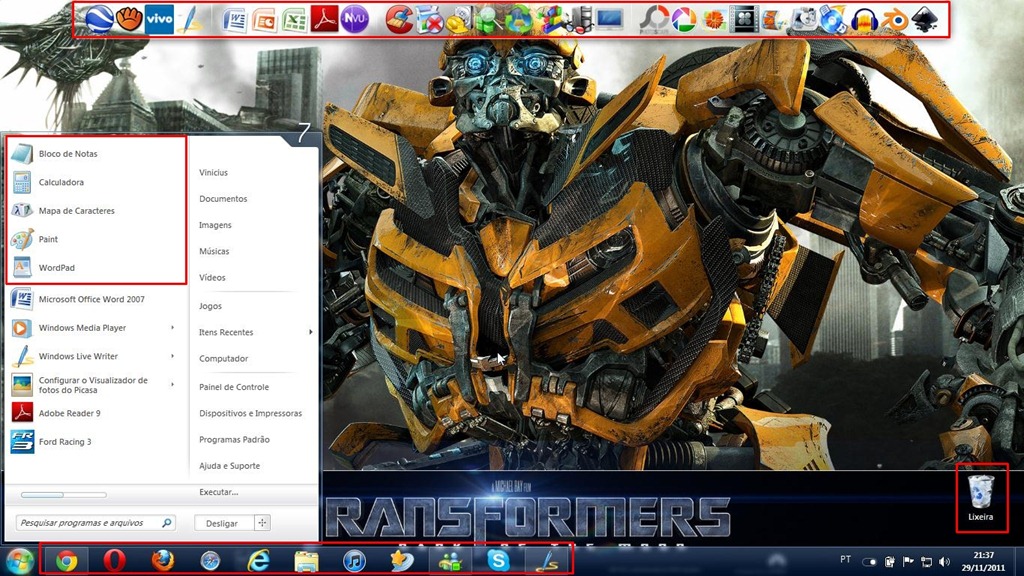Click the volume speaker tray icon
Viewport: 1024px width, 576px height.
point(944,562)
